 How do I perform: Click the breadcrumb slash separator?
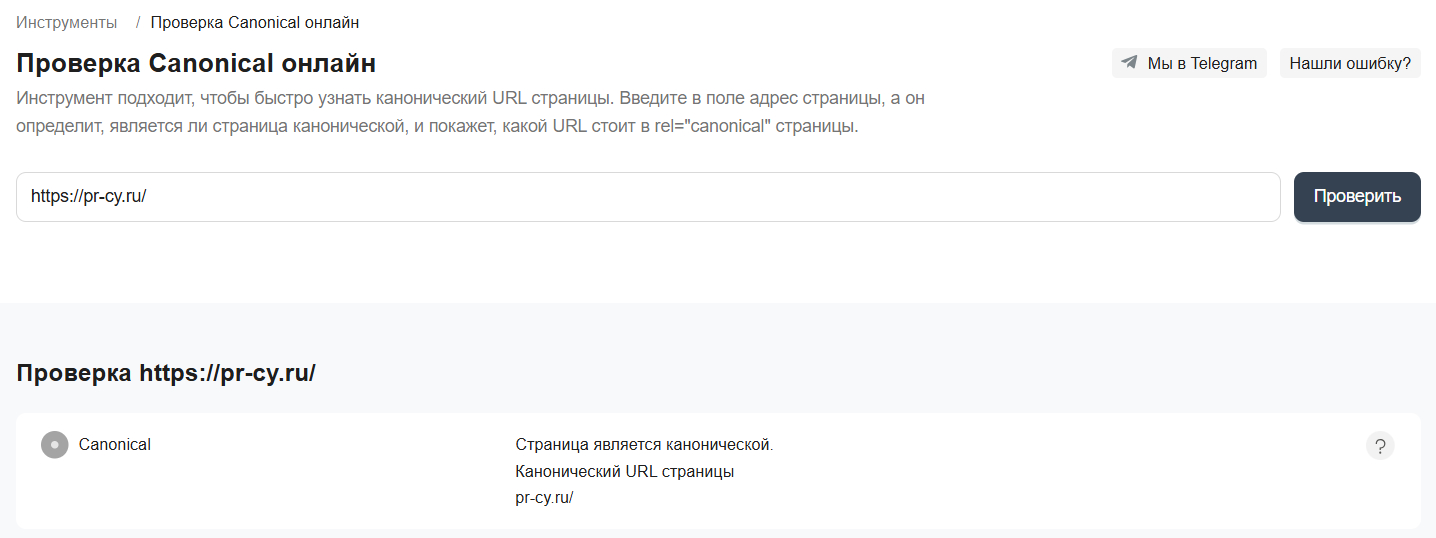pos(138,22)
